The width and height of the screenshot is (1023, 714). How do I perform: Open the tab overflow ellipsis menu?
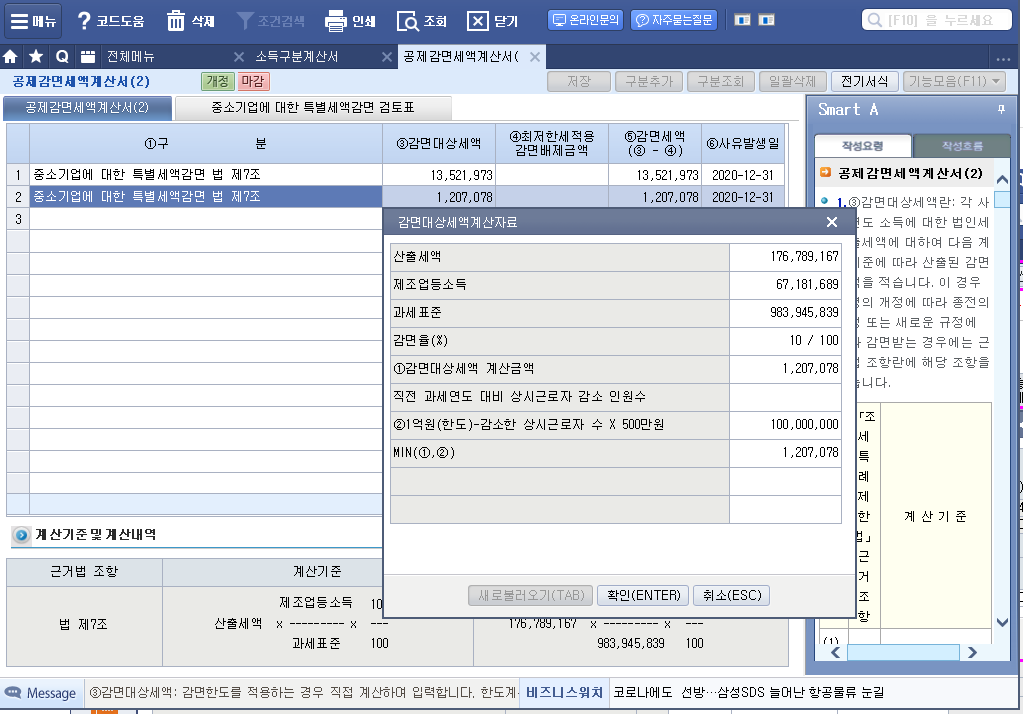coord(1003,58)
